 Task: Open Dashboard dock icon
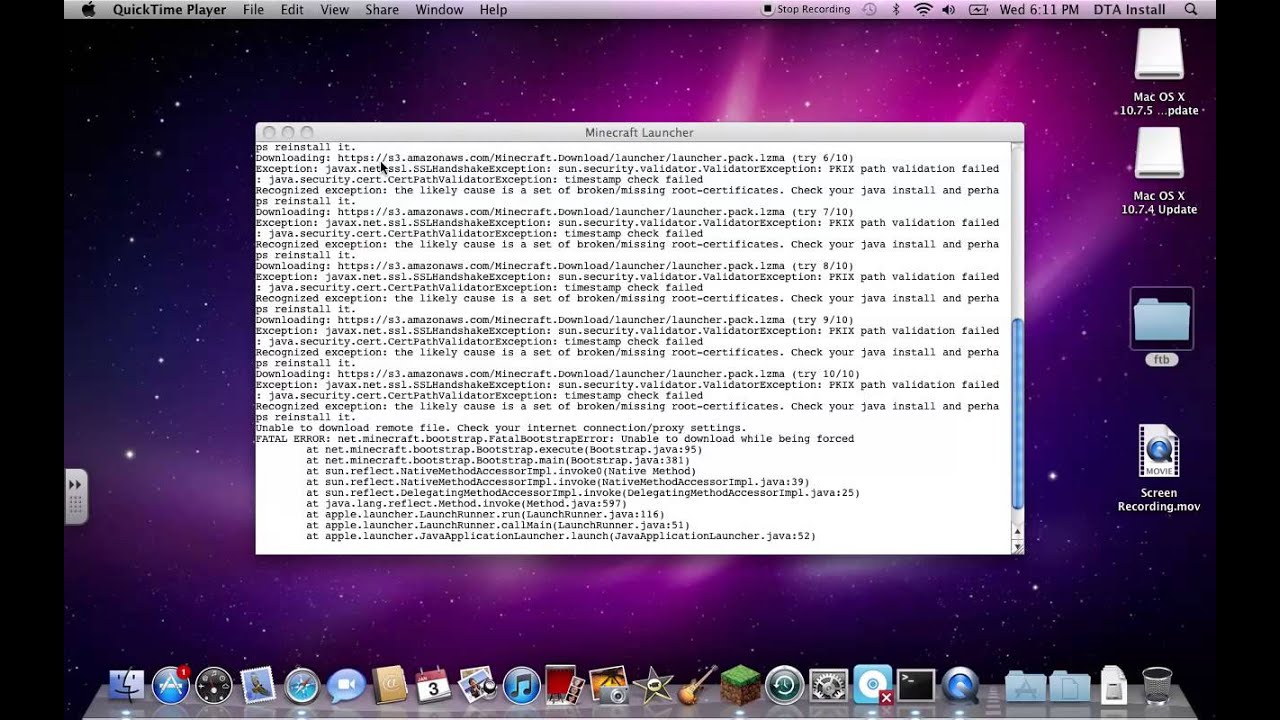coord(214,685)
